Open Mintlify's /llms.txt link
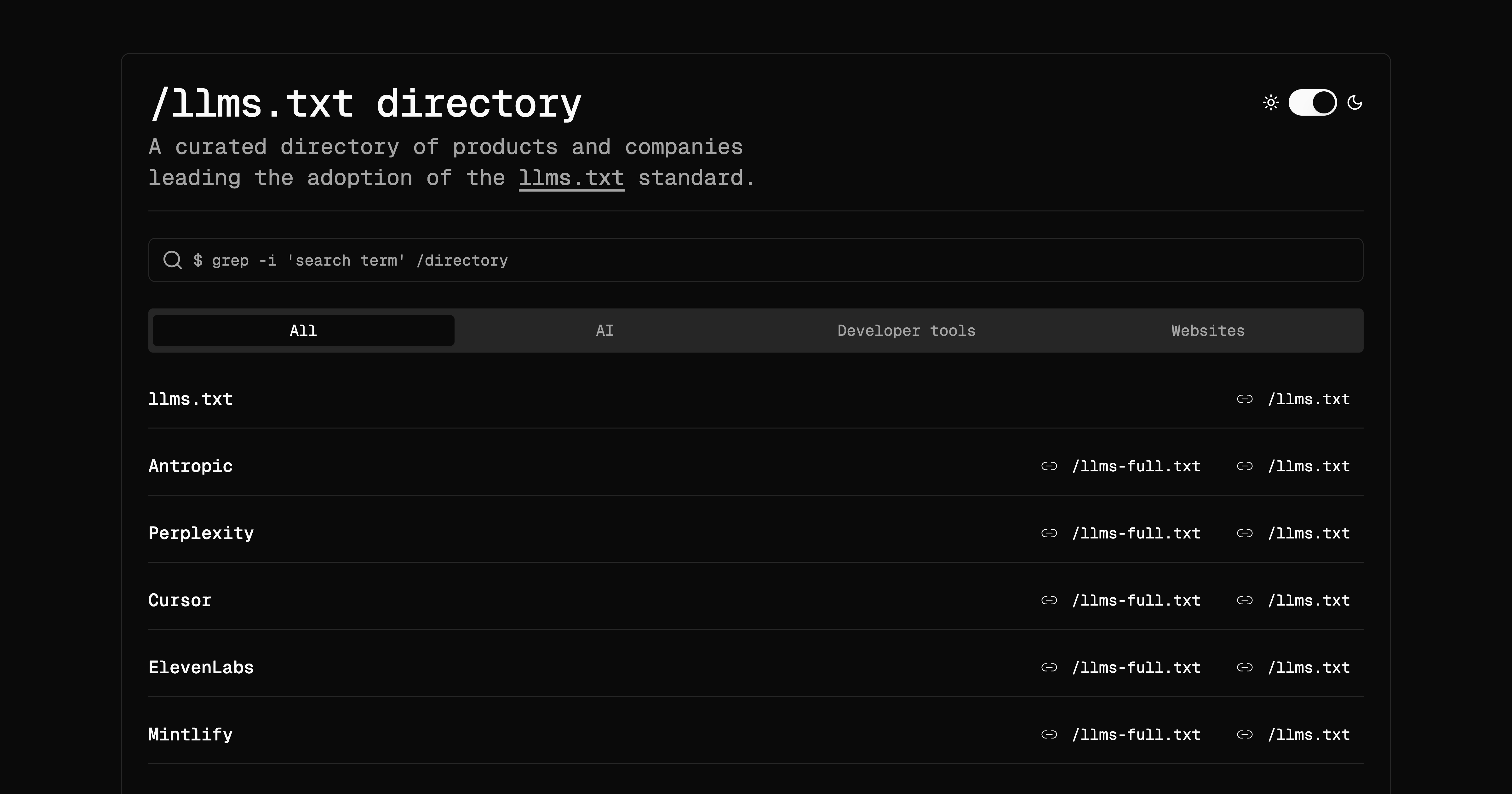 [1308, 735]
